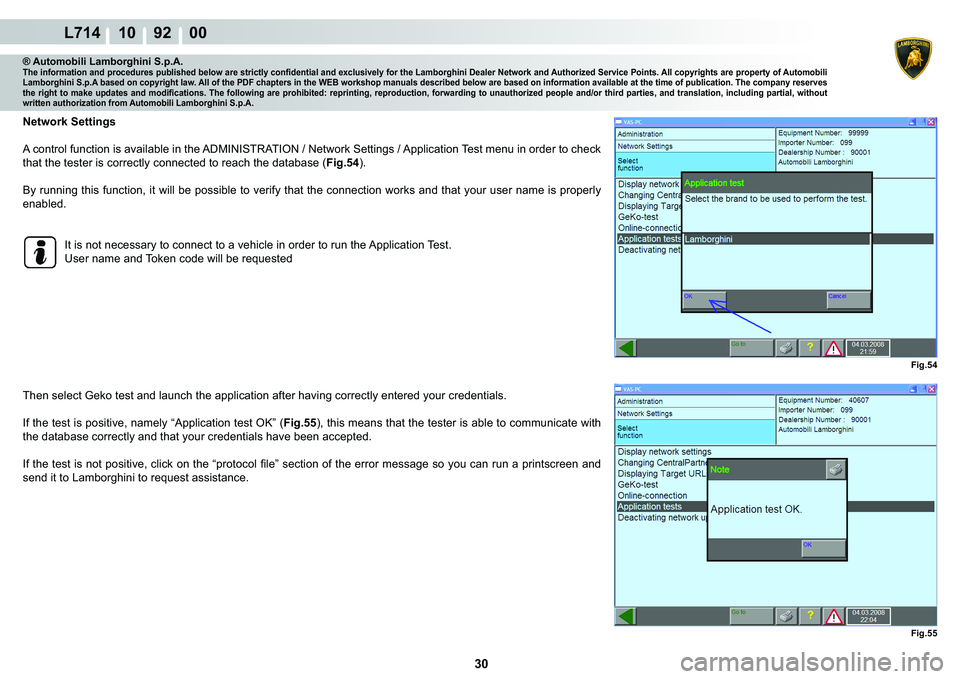
Task: Click the printer icon in Fig.55 bottom toolbar
Action: pyautogui.click(x=786, y=615)
